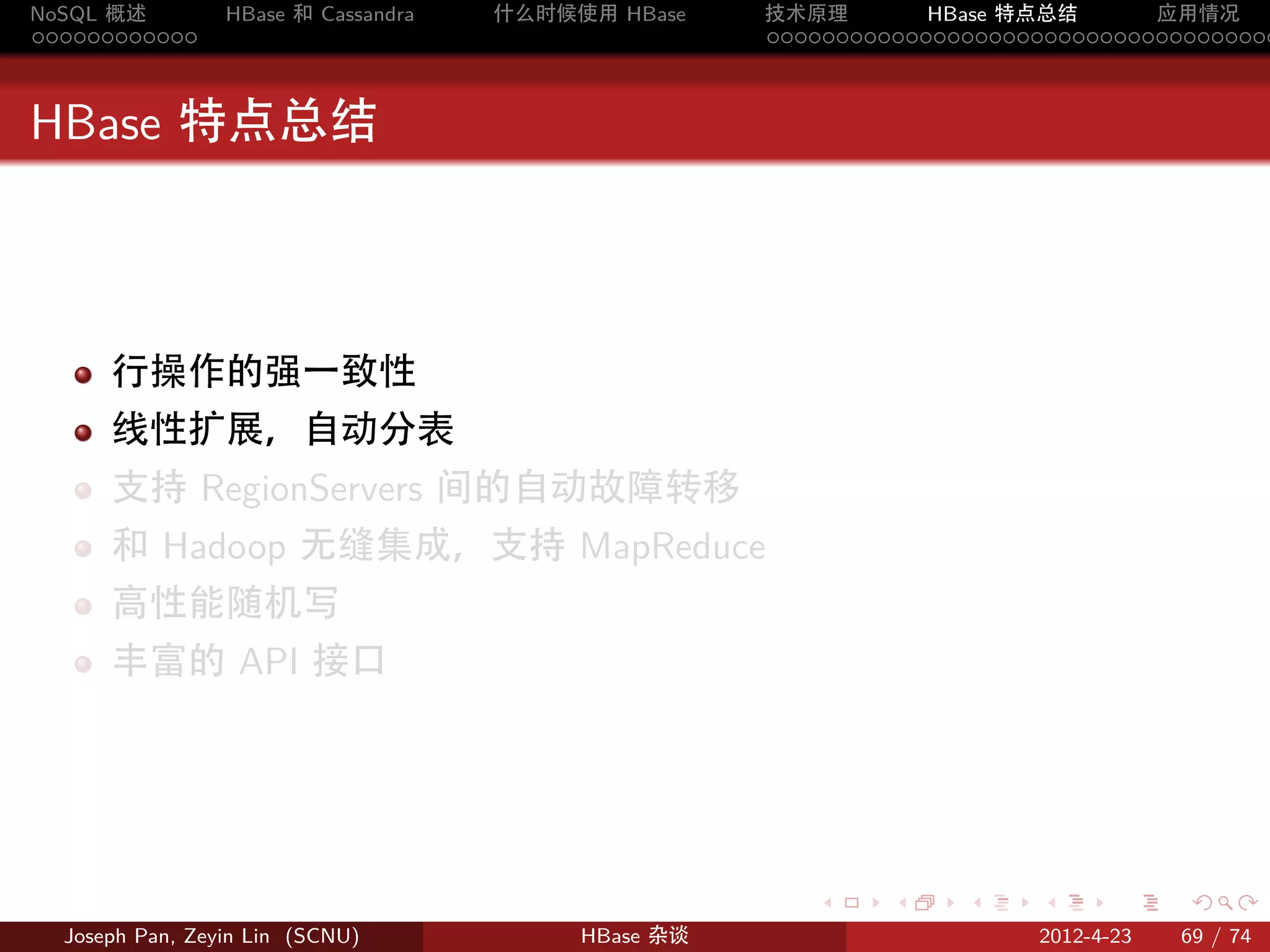Click dimmed bullet 丰富的 API 接口
The width and height of the screenshot is (1270, 952).
point(249,660)
